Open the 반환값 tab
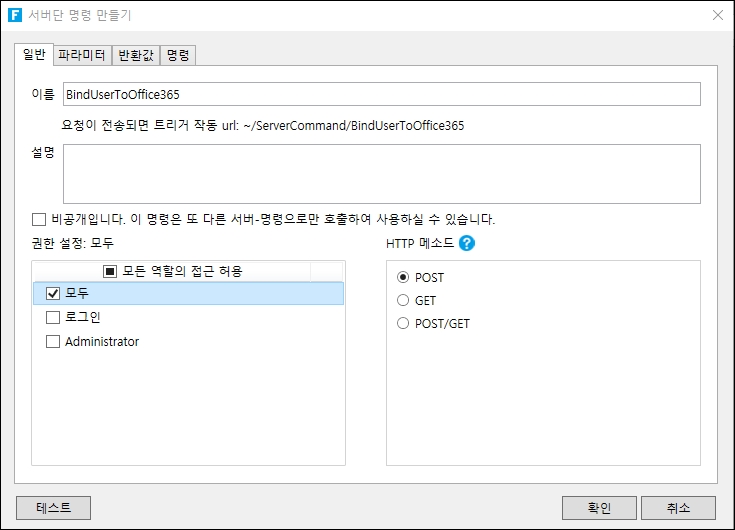Viewport: 735px width, 530px height. coord(134,55)
